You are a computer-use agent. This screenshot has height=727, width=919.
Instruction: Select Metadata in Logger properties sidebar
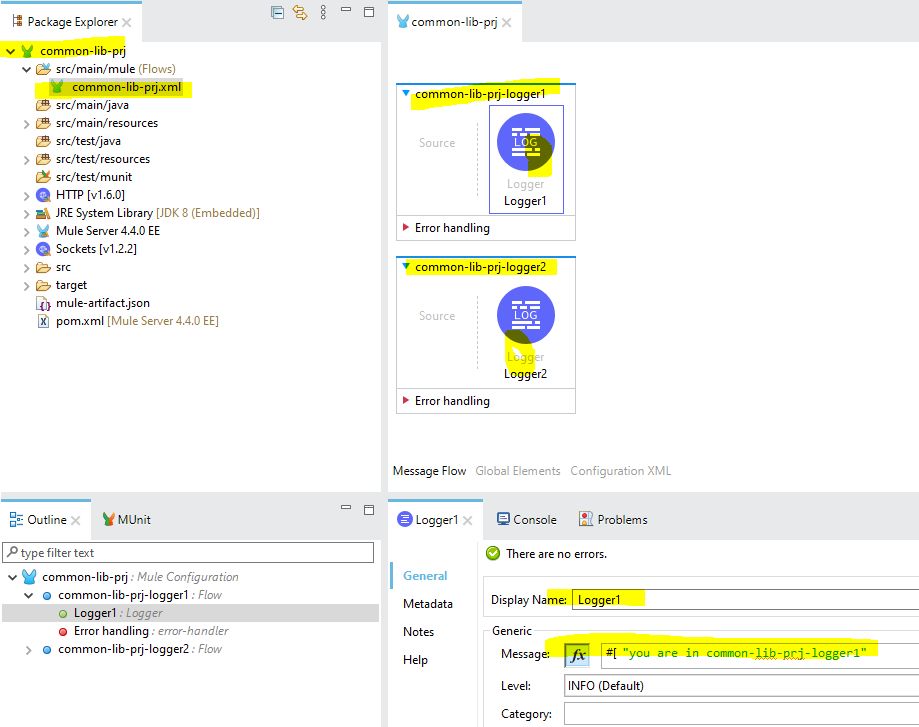(427, 604)
